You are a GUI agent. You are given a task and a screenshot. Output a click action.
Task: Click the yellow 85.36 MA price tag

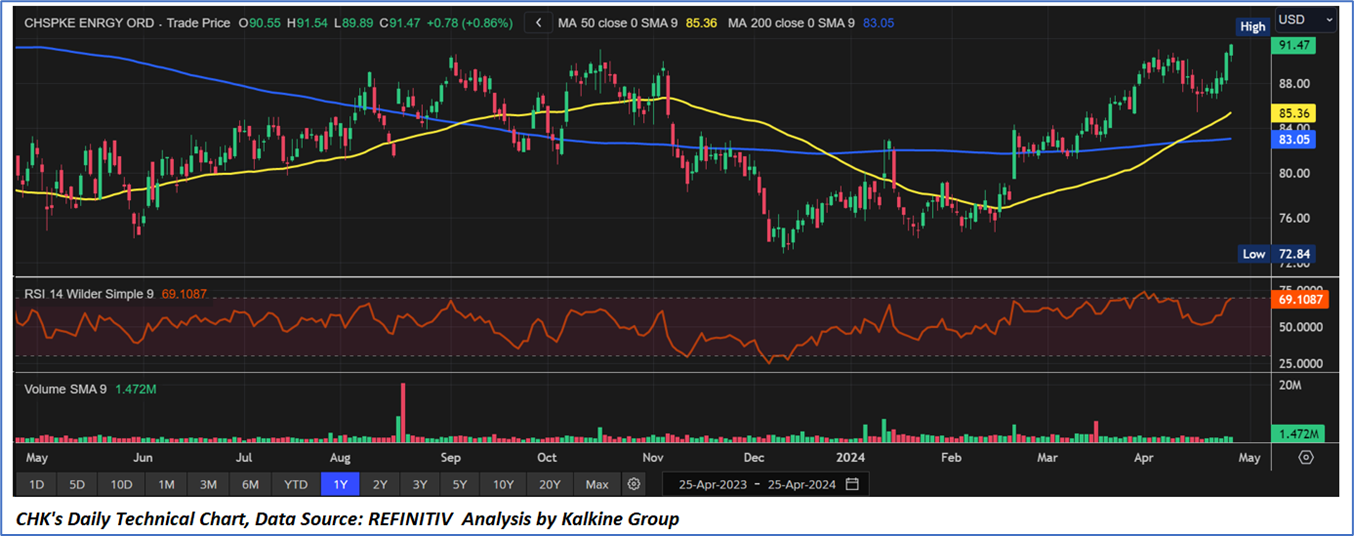1293,113
